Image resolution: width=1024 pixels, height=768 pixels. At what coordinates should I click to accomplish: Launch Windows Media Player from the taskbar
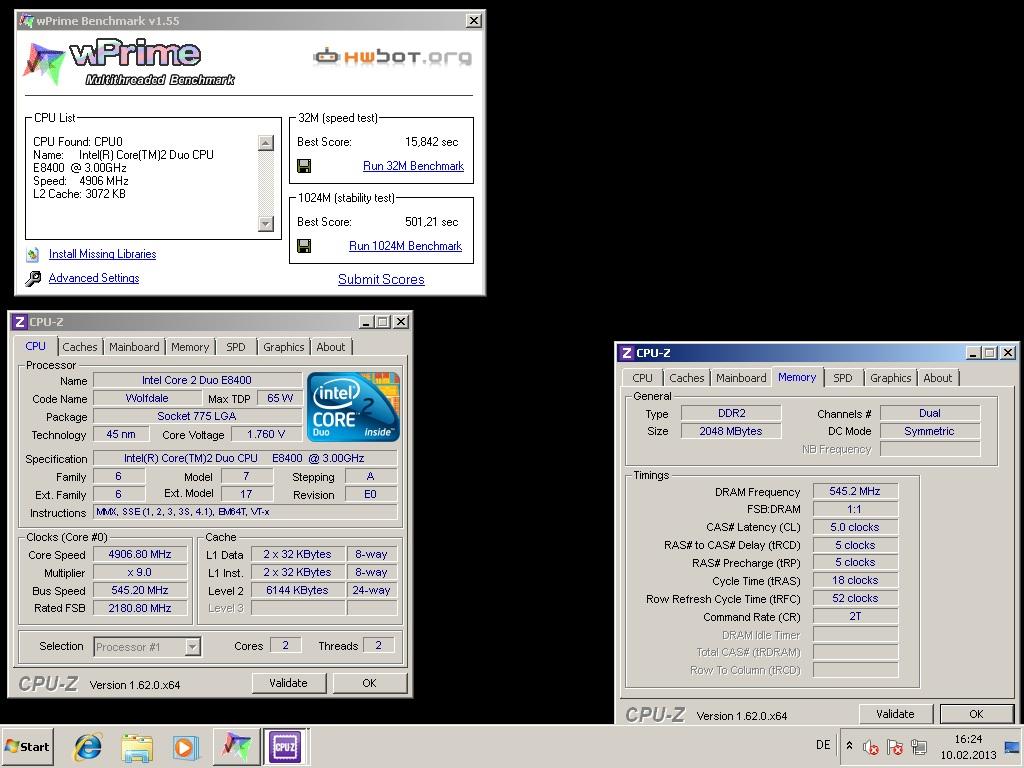[x=185, y=746]
